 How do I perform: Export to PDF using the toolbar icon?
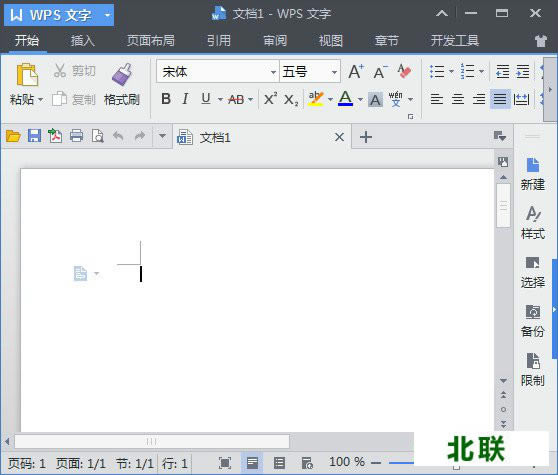point(55,136)
